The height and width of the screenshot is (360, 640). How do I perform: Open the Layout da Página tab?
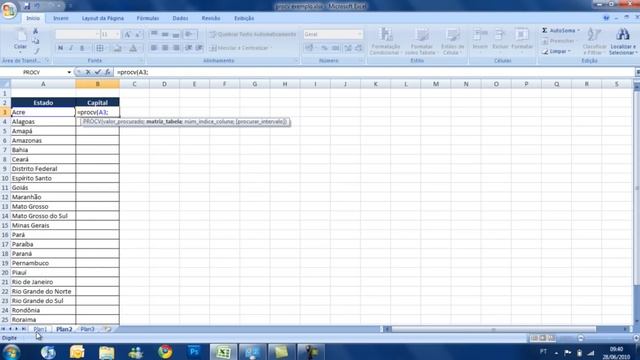pyautogui.click(x=102, y=18)
